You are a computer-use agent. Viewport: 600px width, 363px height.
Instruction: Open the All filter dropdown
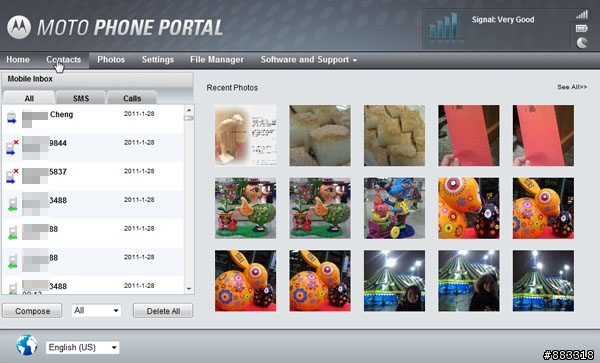[x=96, y=311]
